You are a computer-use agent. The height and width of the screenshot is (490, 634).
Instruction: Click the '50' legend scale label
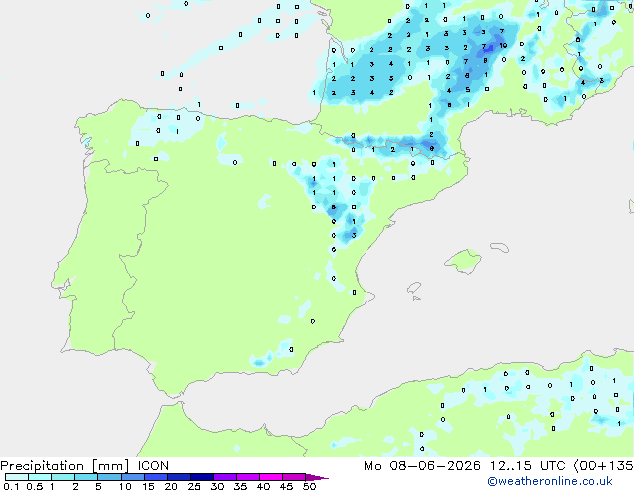pyautogui.click(x=309, y=486)
